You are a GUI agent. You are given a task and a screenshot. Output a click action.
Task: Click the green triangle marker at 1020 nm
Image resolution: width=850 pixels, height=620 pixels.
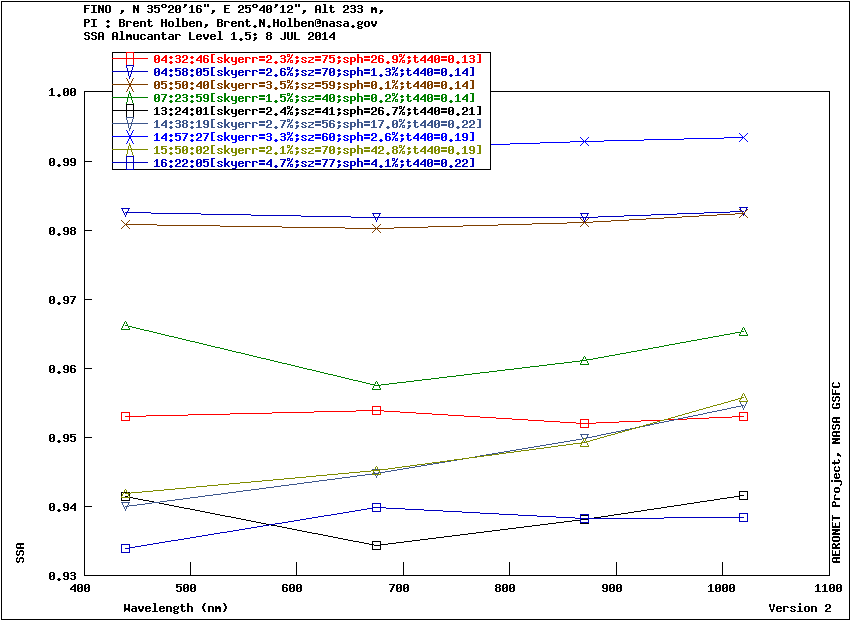point(743,331)
